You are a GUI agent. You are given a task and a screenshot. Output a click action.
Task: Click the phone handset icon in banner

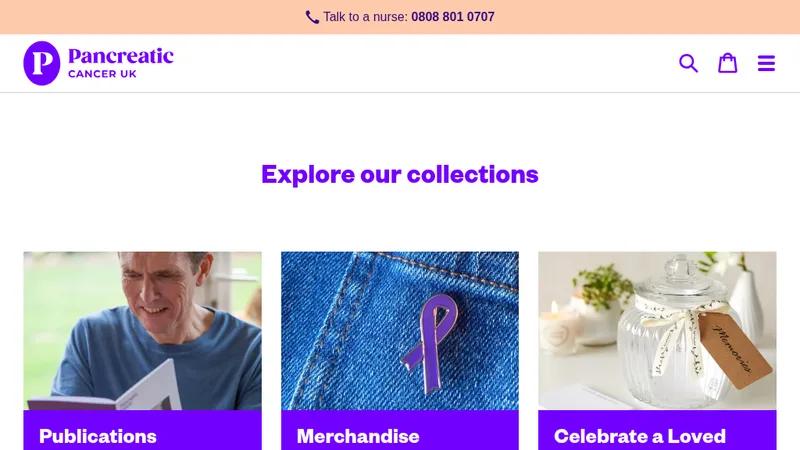pyautogui.click(x=312, y=17)
